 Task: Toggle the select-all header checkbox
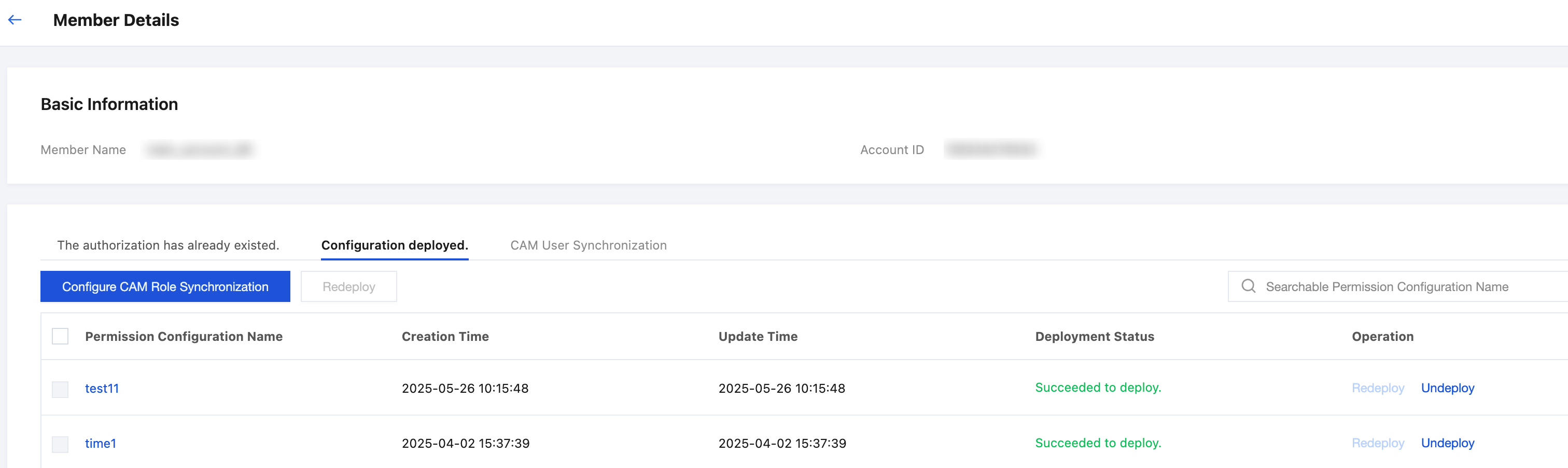tap(60, 336)
